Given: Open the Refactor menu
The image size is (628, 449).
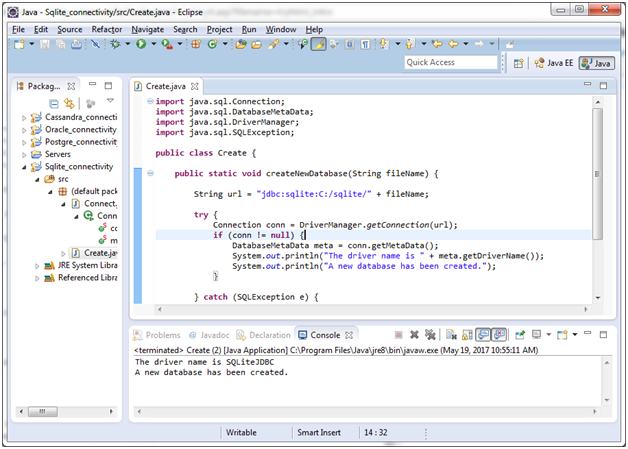Looking at the screenshot, I should coord(107,29).
